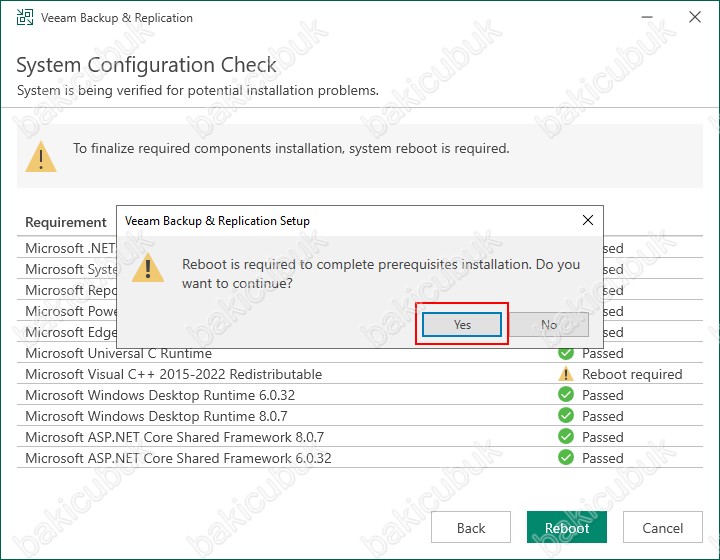720x560 pixels.
Task: Click warning icon beside finalize installation message
Action: click(41, 157)
